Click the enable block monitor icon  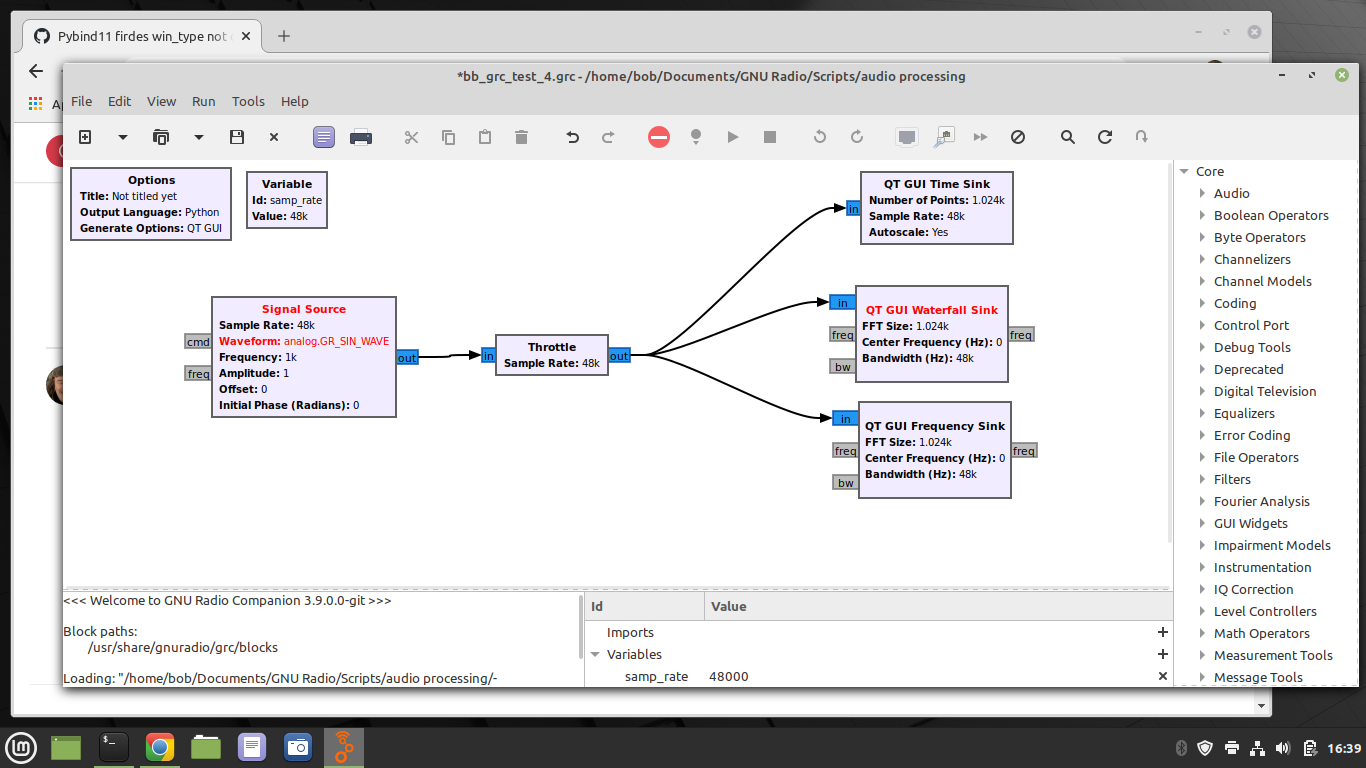(907, 137)
